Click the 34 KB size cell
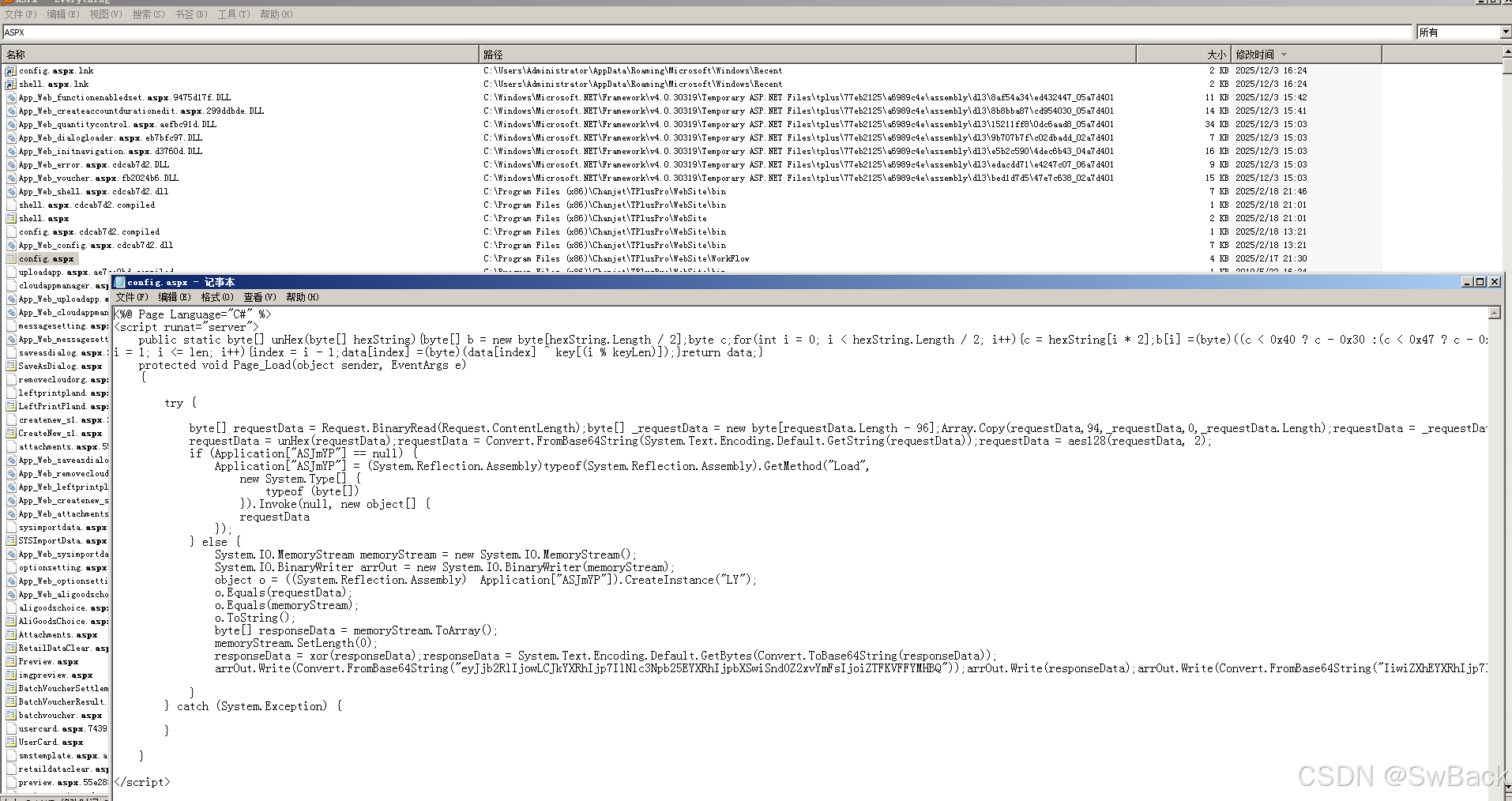The image size is (1512, 801). [x=1217, y=125]
